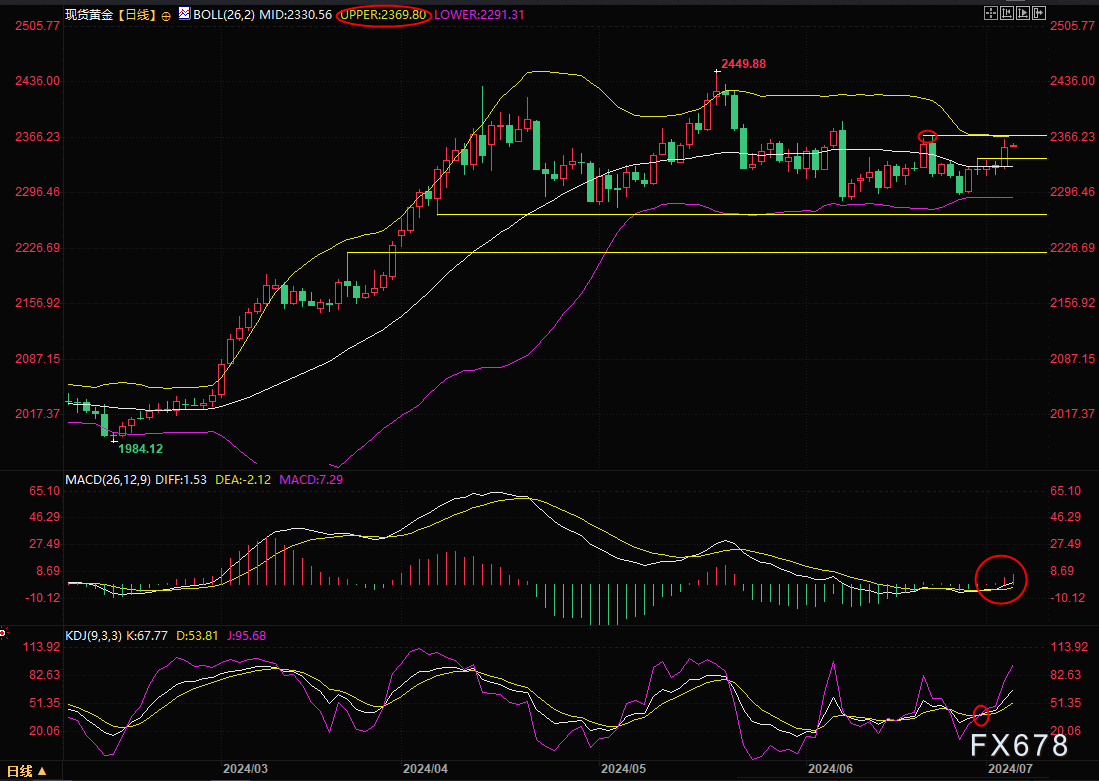
Task: Click the BOLL indicator chart icon
Action: [184, 15]
